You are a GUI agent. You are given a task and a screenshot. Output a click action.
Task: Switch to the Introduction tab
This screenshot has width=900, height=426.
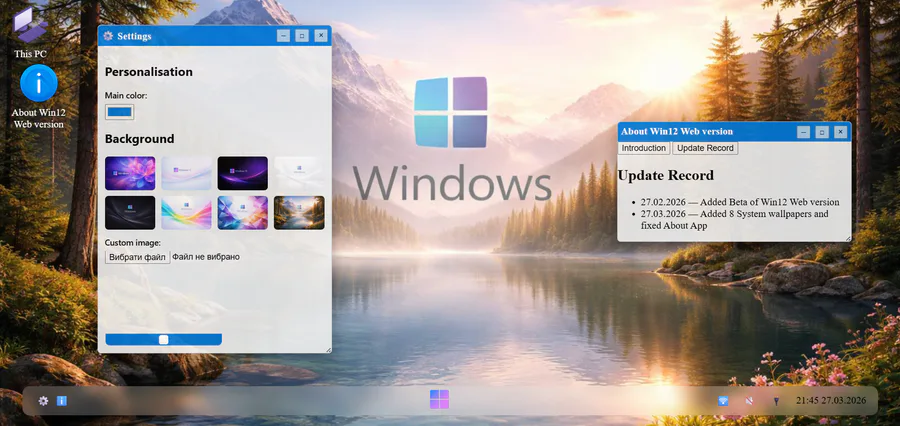click(x=644, y=148)
